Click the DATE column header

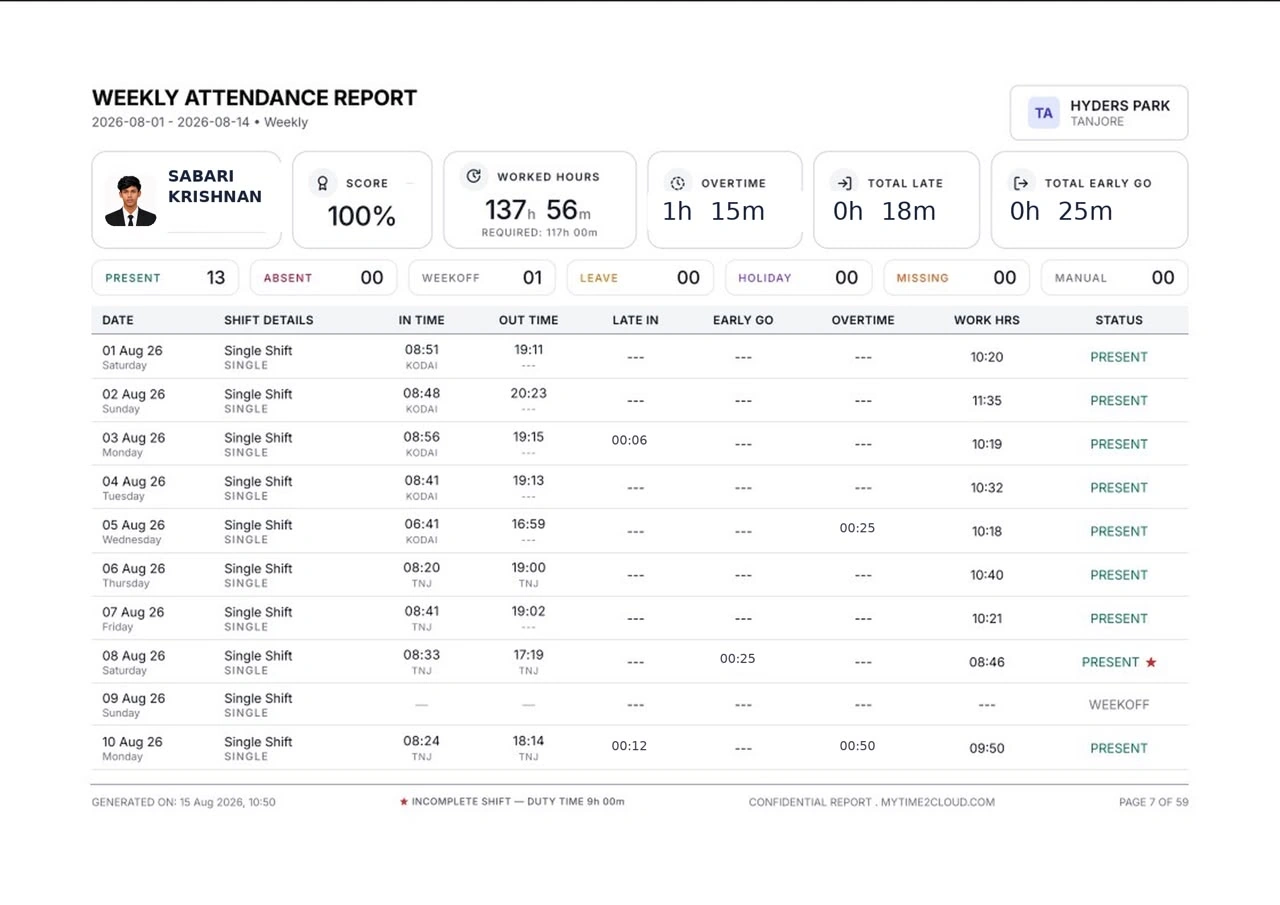[x=118, y=320]
